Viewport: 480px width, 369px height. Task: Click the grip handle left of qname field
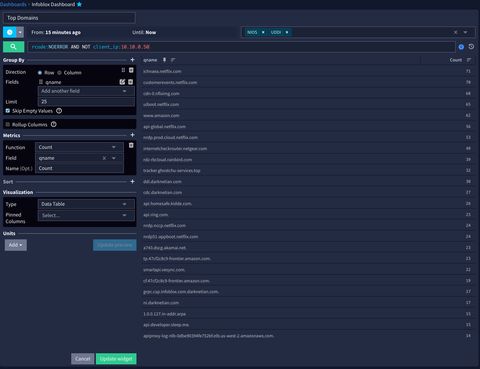[x=41, y=82]
